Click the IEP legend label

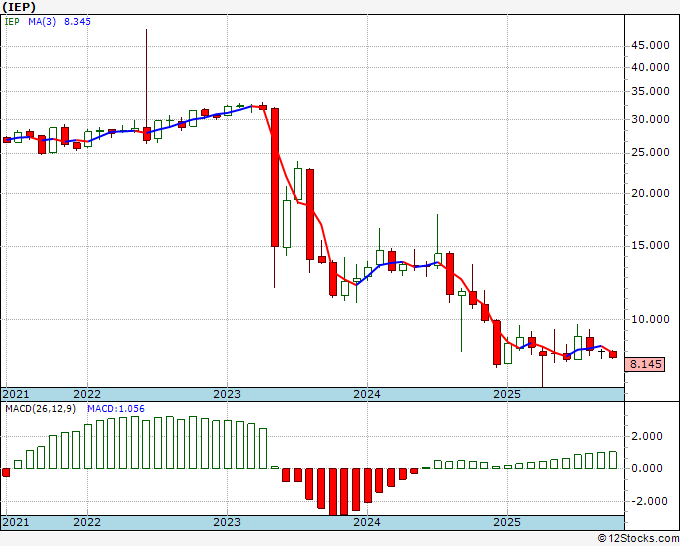click(x=12, y=21)
